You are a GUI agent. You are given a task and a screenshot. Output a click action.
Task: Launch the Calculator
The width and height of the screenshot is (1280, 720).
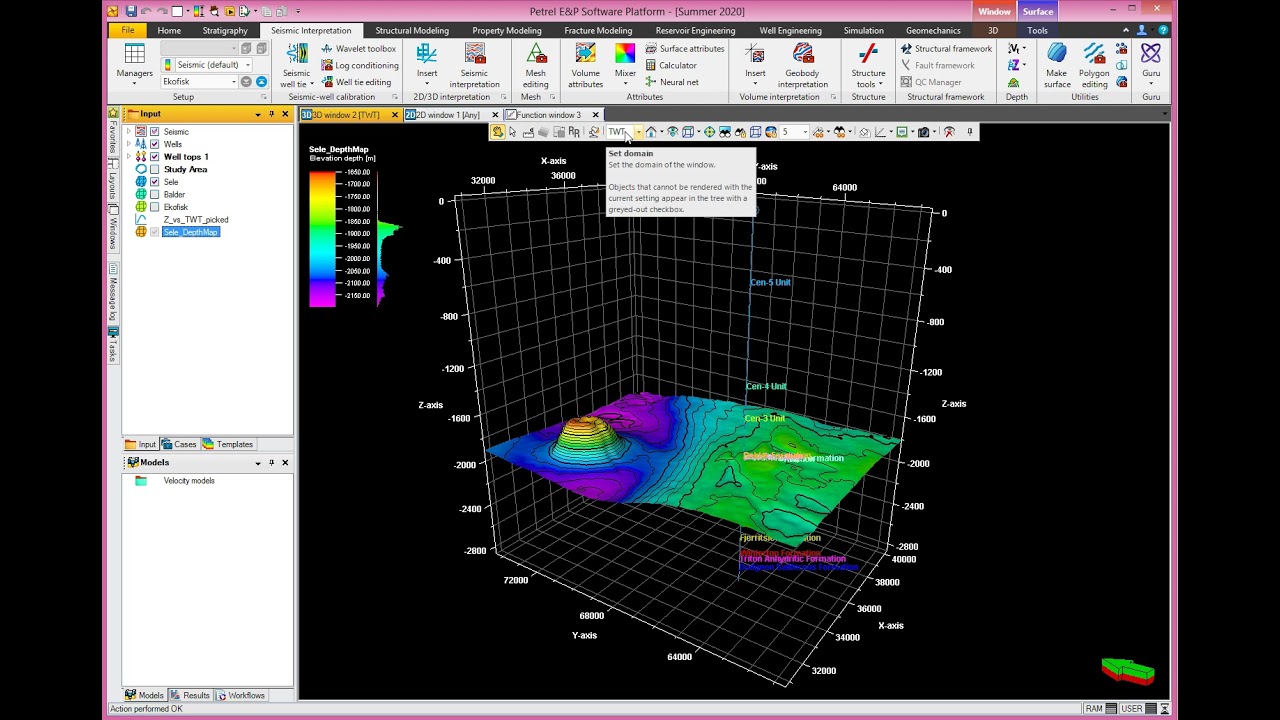coord(671,65)
